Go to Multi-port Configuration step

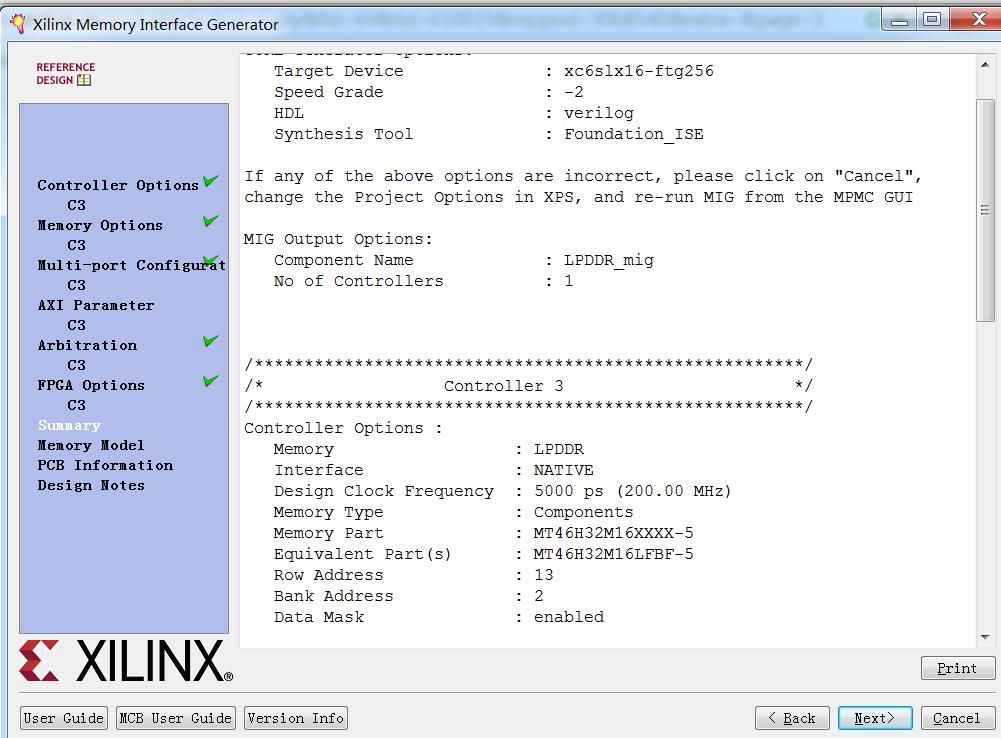point(132,265)
